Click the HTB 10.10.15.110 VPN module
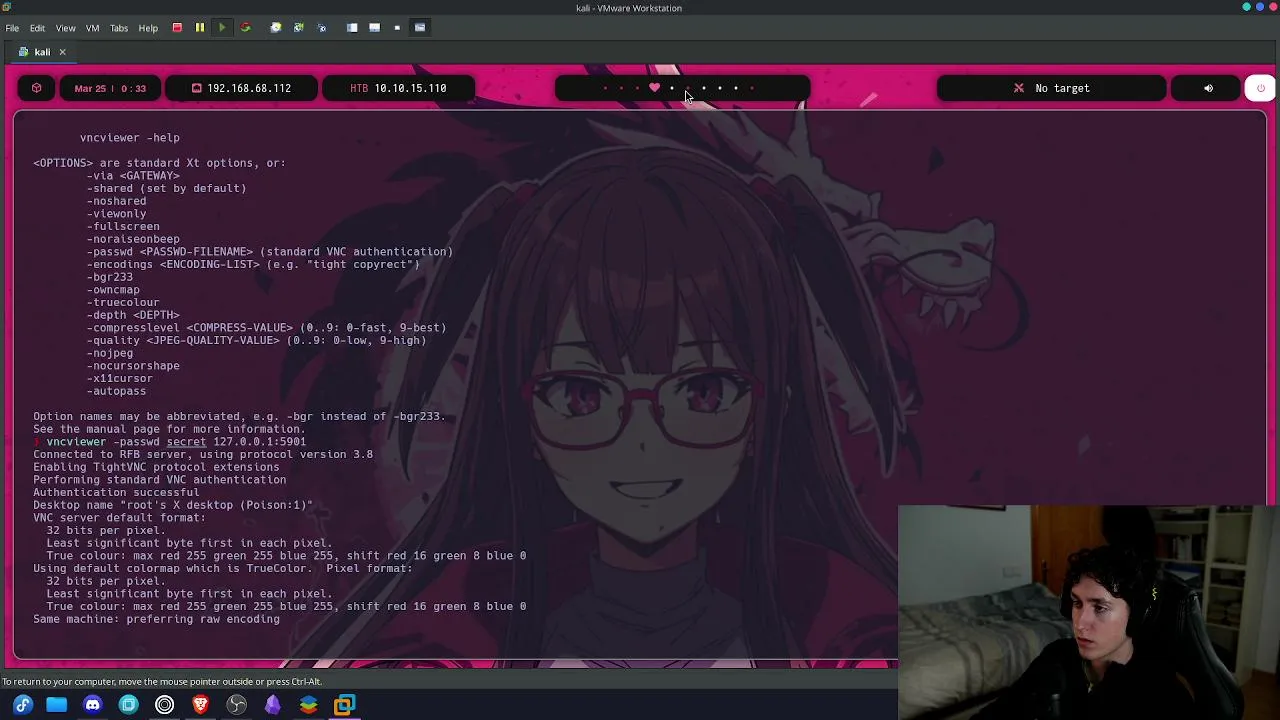The width and height of the screenshot is (1280, 720). pos(398,88)
